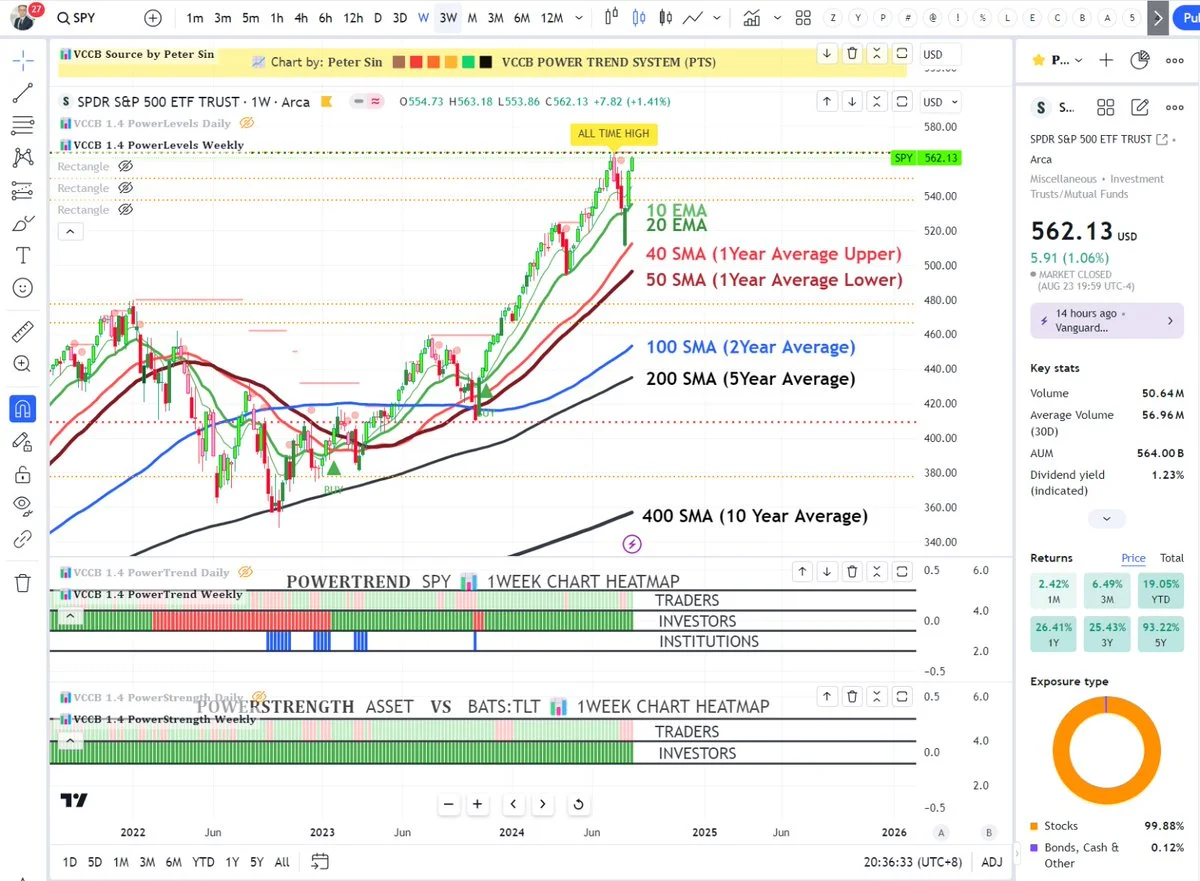Collapse the PowerStrength pane legend
1200x881 pixels.
coord(70,741)
